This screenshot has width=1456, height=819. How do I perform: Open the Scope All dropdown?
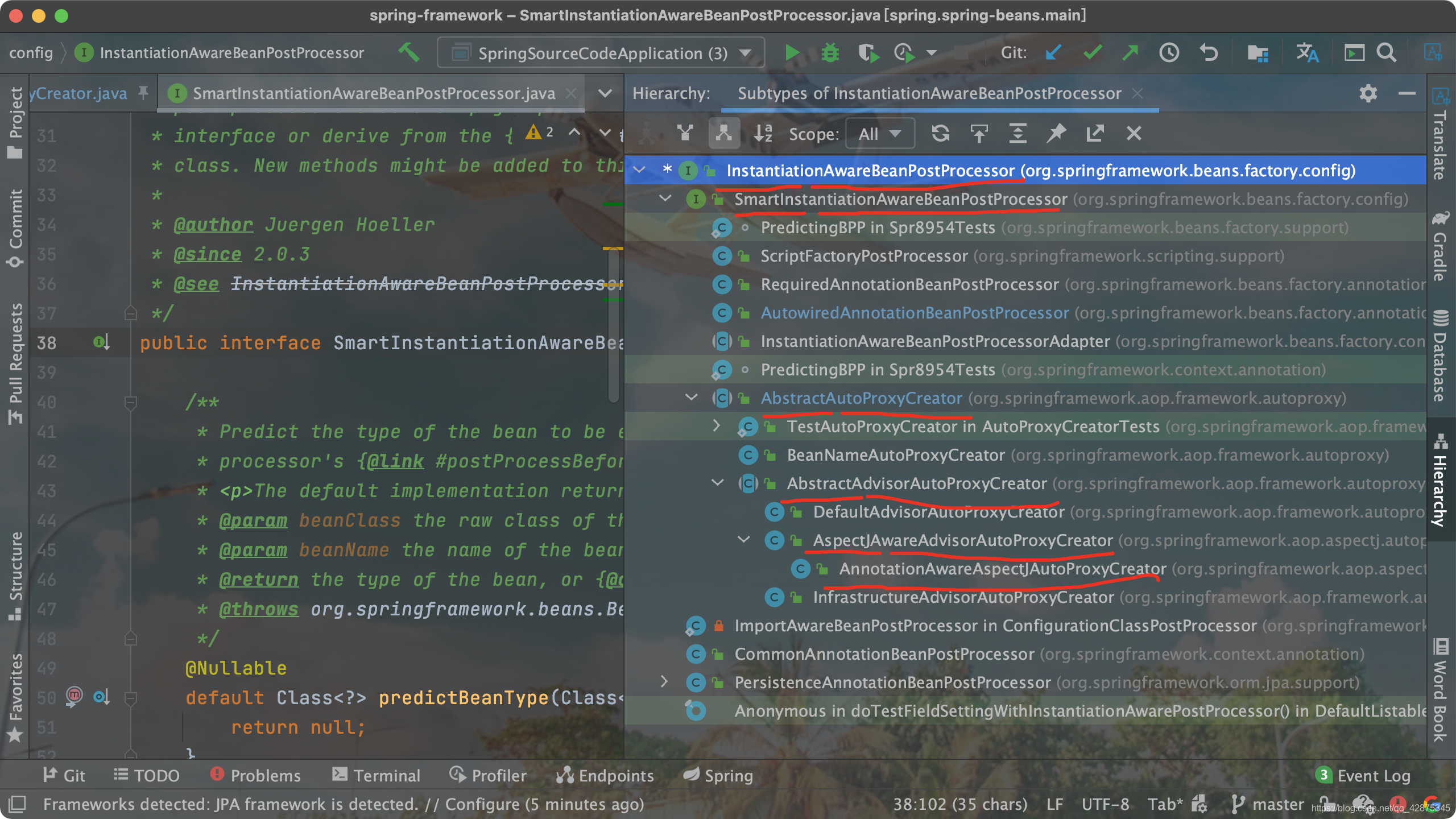click(879, 134)
